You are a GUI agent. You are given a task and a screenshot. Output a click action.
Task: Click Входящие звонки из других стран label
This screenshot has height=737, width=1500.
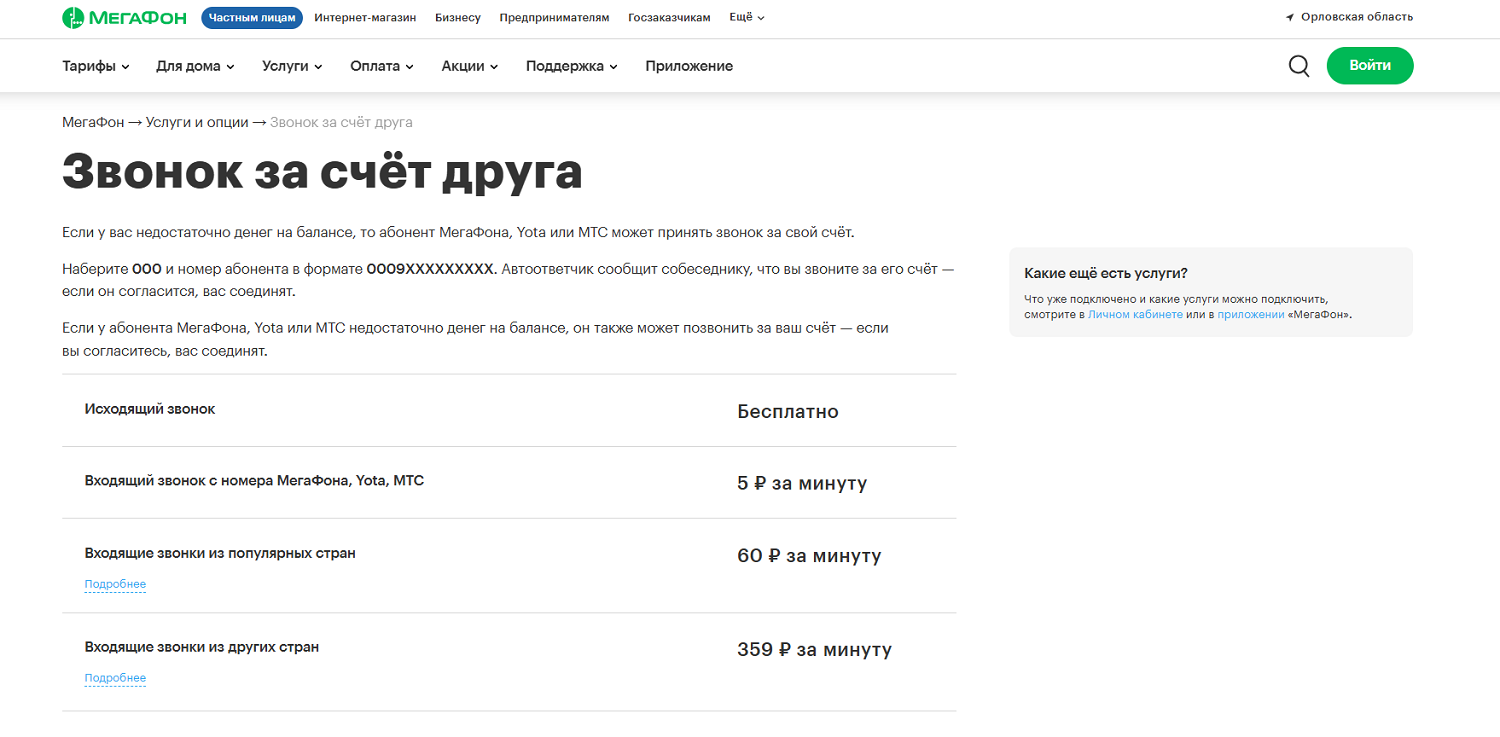tap(202, 647)
